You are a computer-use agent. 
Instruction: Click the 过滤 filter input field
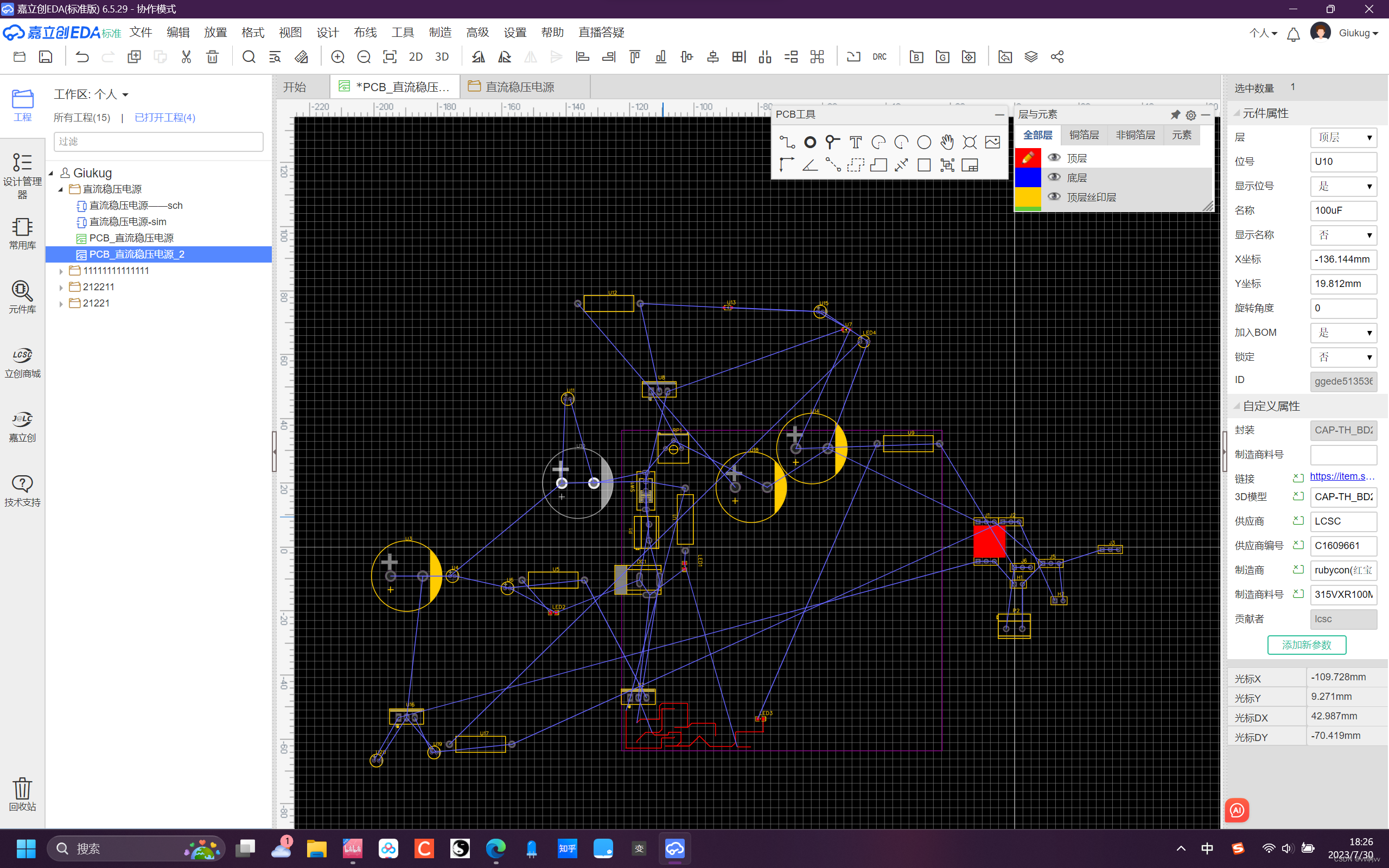(158, 141)
